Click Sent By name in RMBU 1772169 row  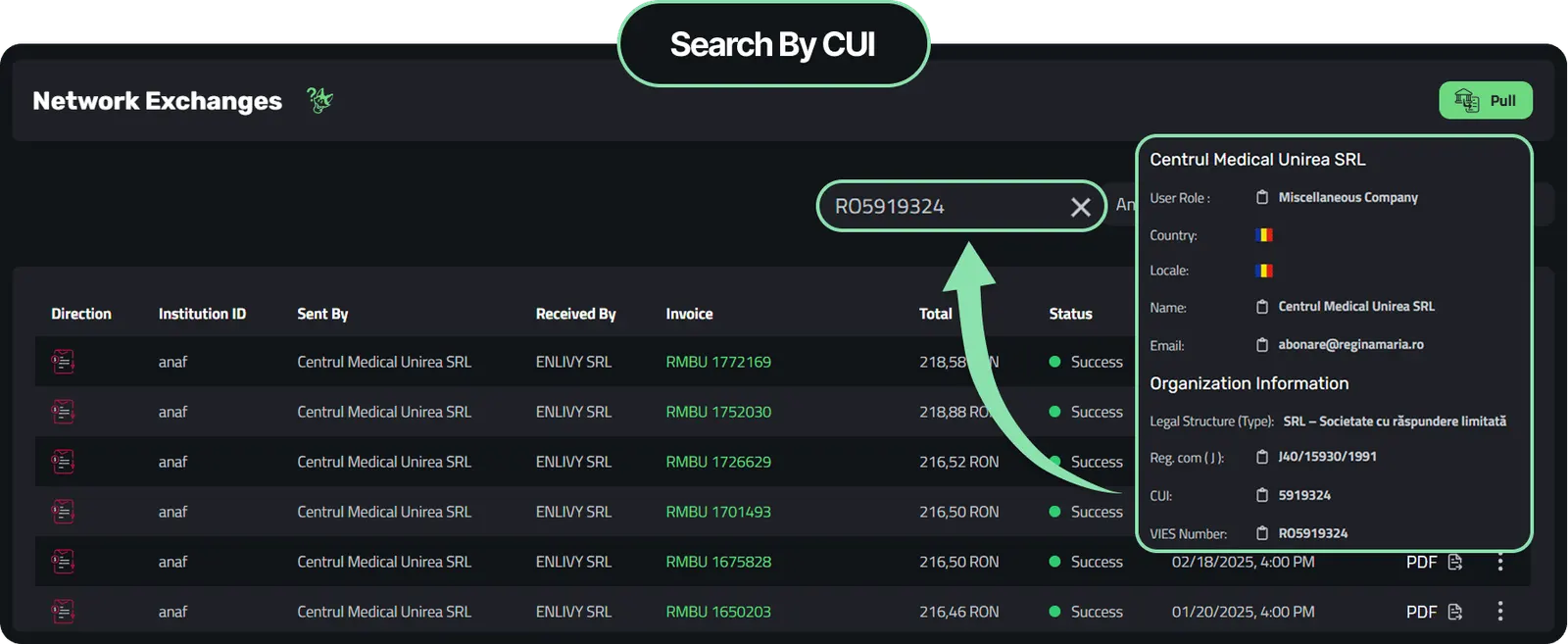click(x=384, y=362)
